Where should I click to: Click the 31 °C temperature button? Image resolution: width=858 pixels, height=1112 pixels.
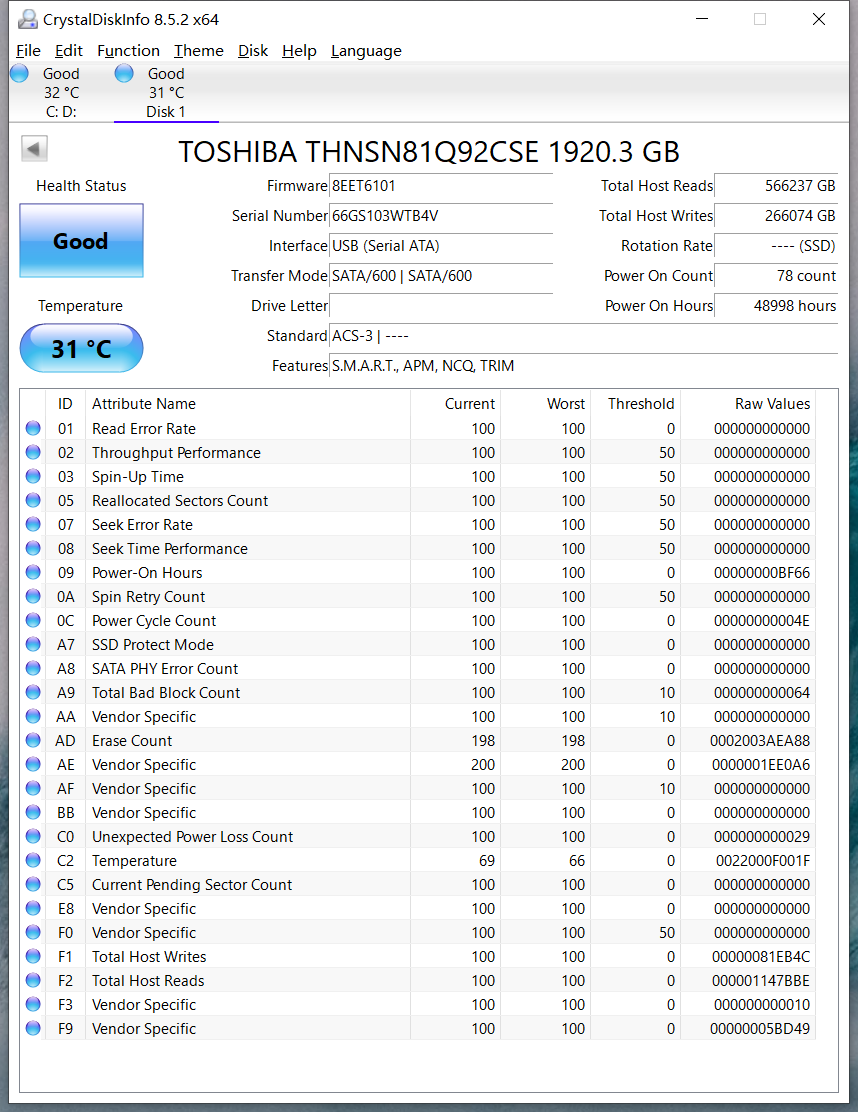pos(82,348)
